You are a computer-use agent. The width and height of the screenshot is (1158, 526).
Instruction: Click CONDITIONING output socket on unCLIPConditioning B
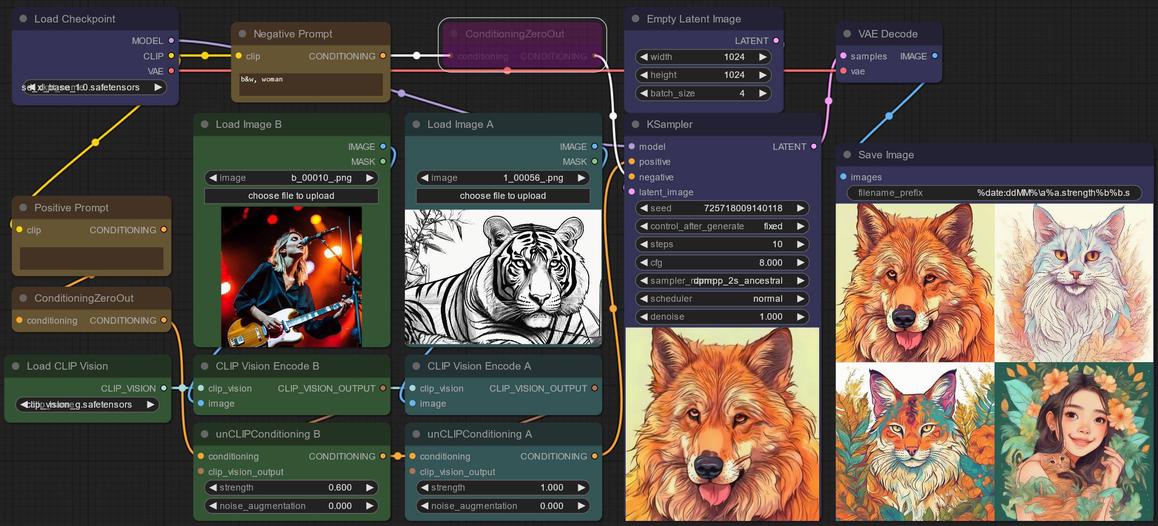click(x=383, y=457)
